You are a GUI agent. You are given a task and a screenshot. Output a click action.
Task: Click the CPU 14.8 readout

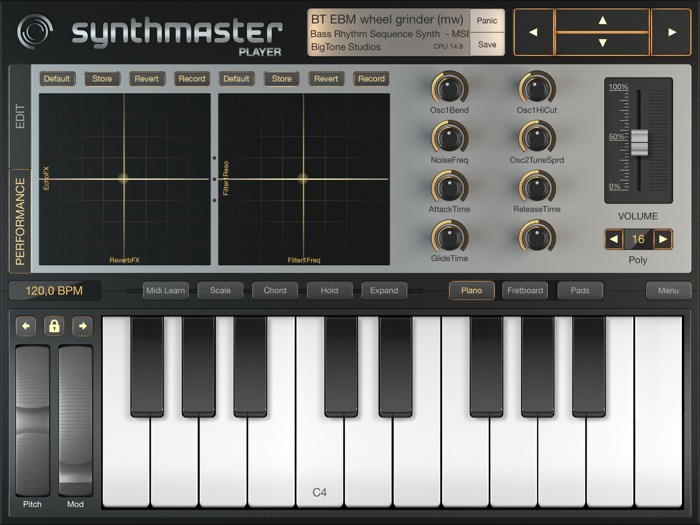coord(448,46)
